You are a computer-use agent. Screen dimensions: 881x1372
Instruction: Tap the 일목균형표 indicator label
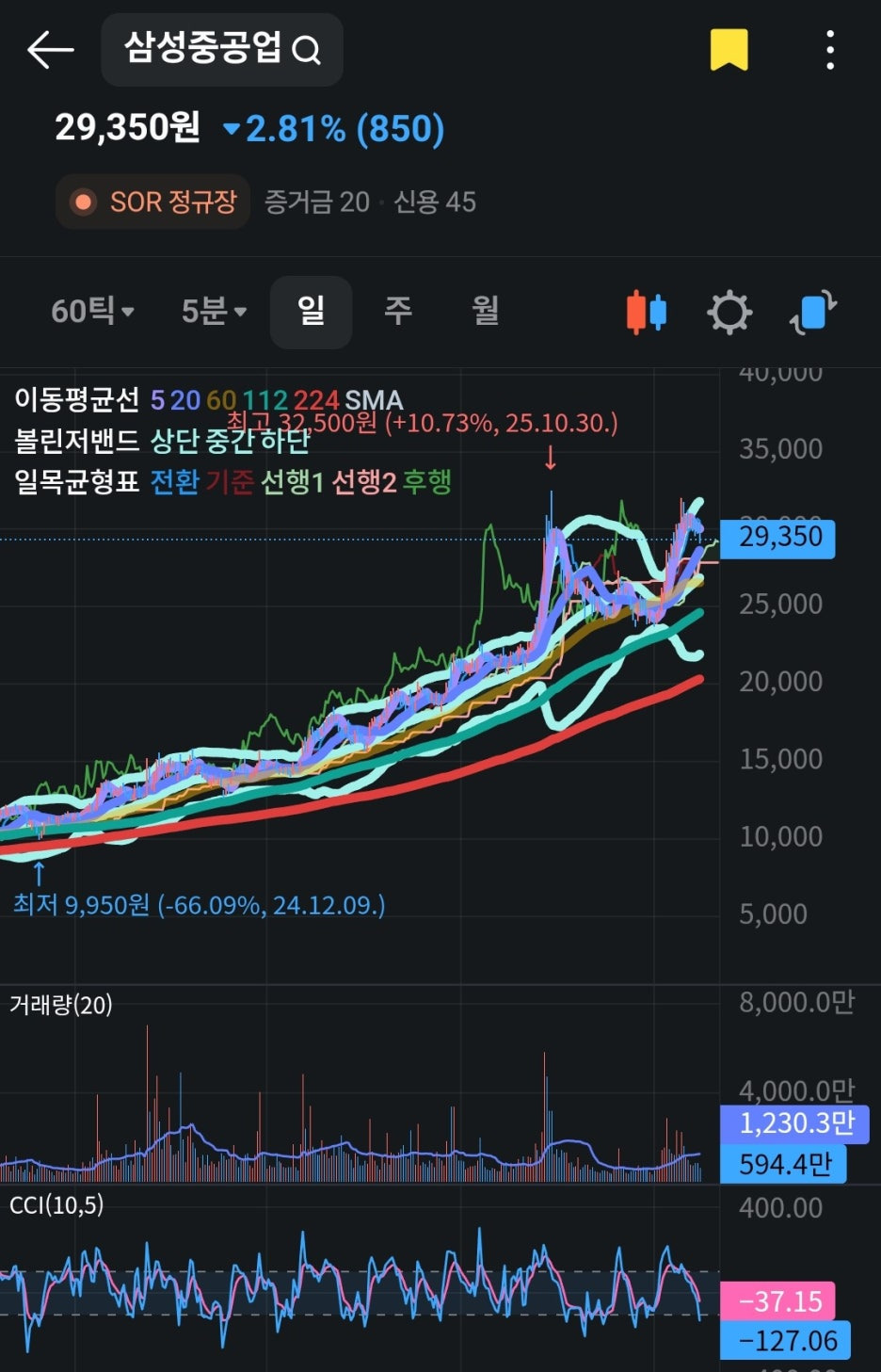pos(77,481)
